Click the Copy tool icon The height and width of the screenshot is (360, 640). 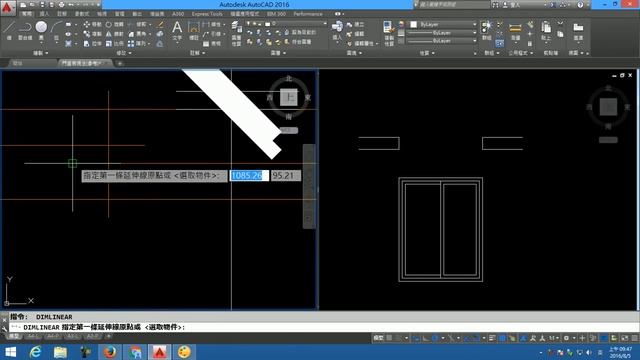[87, 34]
